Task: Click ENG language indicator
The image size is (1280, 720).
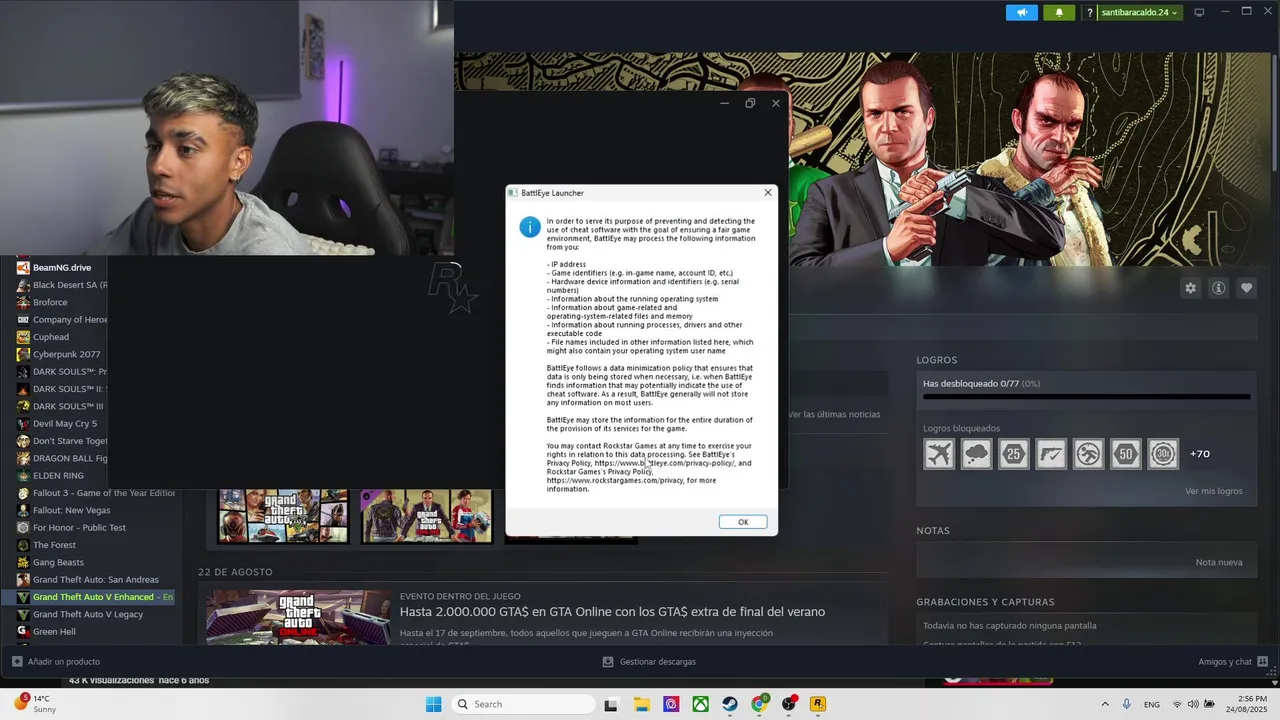Action: [x=1152, y=704]
